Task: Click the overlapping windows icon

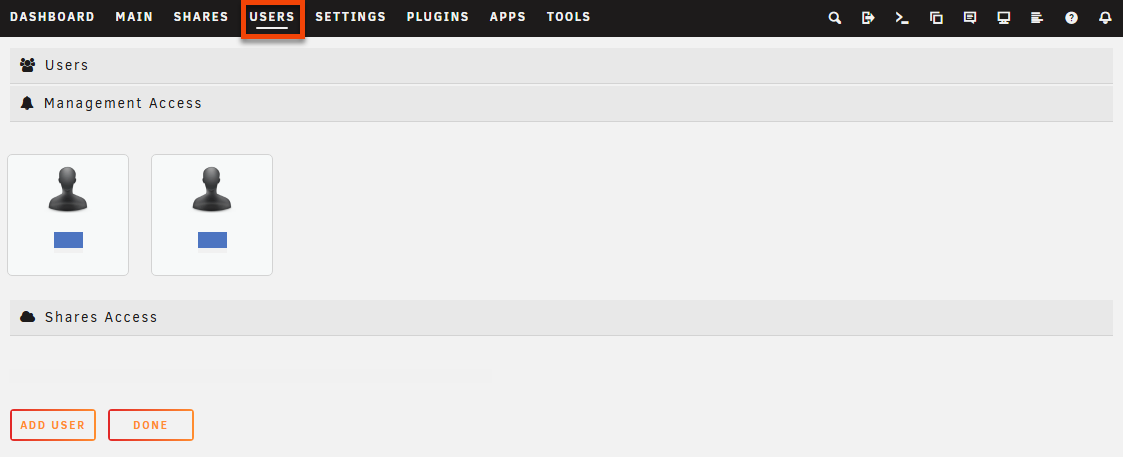Action: point(936,18)
